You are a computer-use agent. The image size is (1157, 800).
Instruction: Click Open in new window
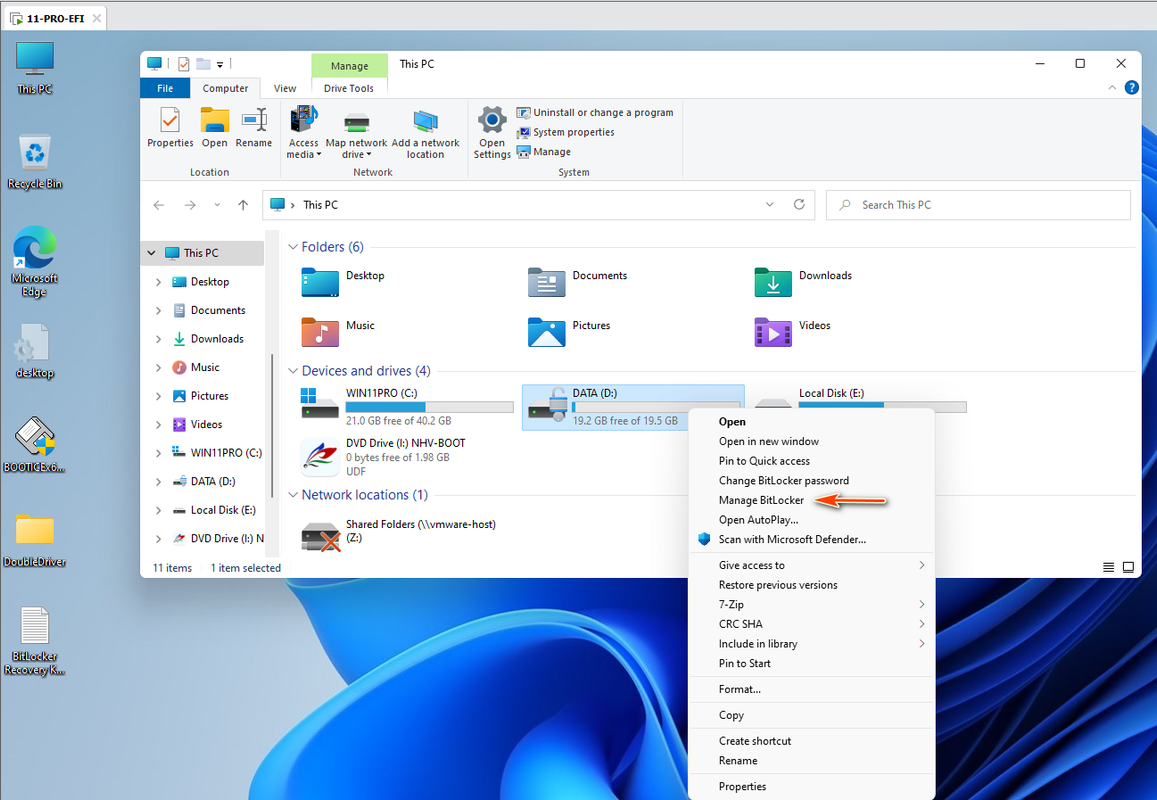click(768, 441)
